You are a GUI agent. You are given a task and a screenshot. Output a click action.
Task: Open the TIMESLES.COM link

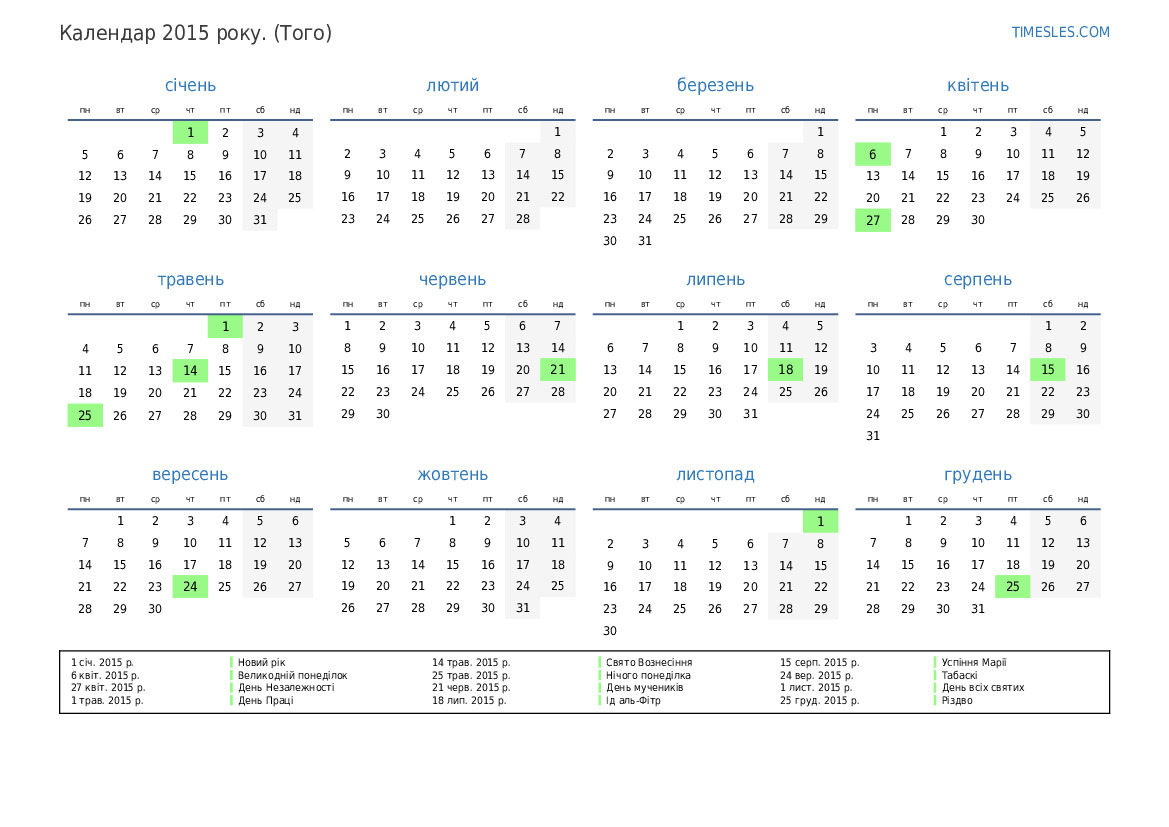pyautogui.click(x=1060, y=32)
